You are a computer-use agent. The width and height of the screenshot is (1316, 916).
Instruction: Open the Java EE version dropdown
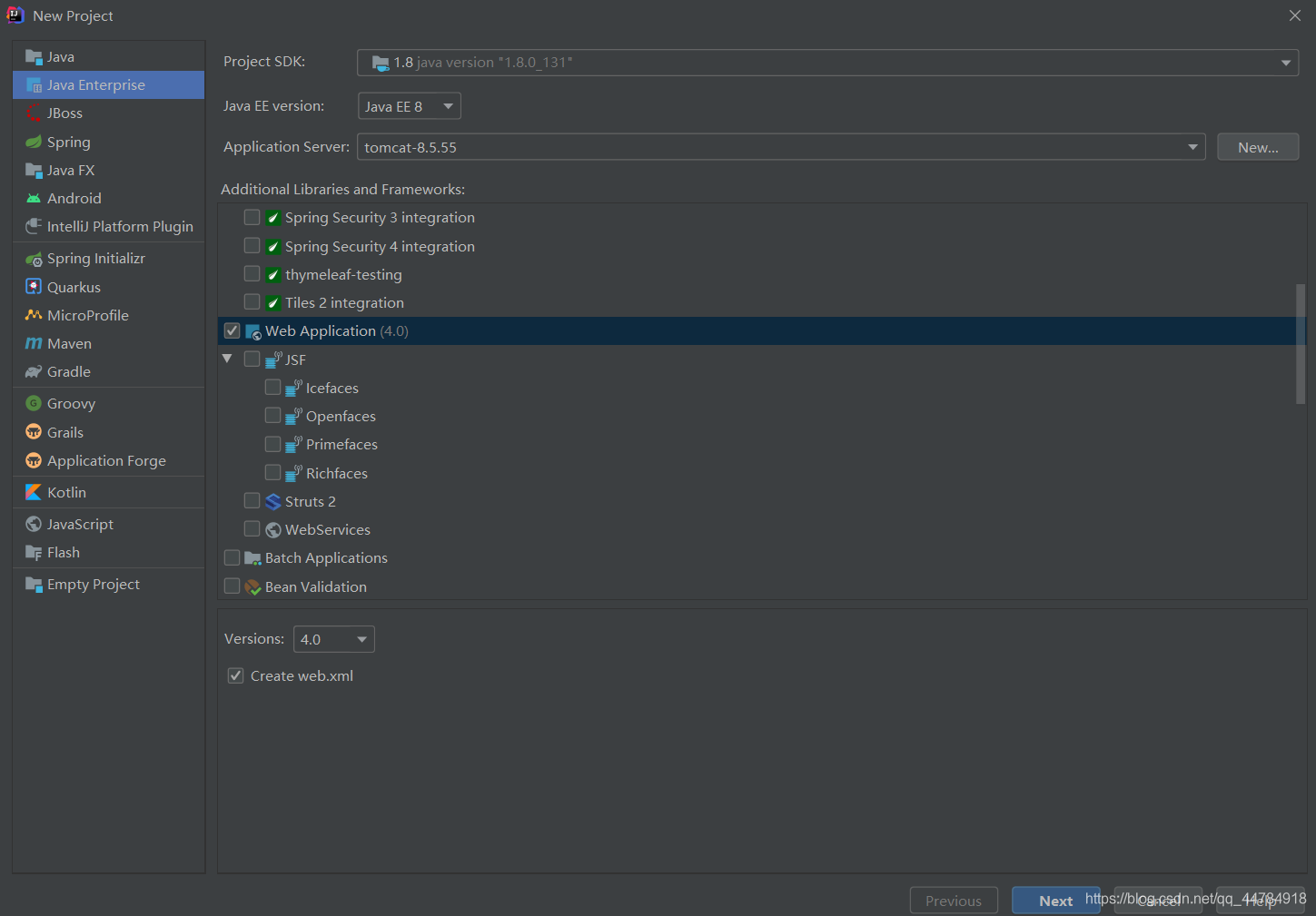410,106
